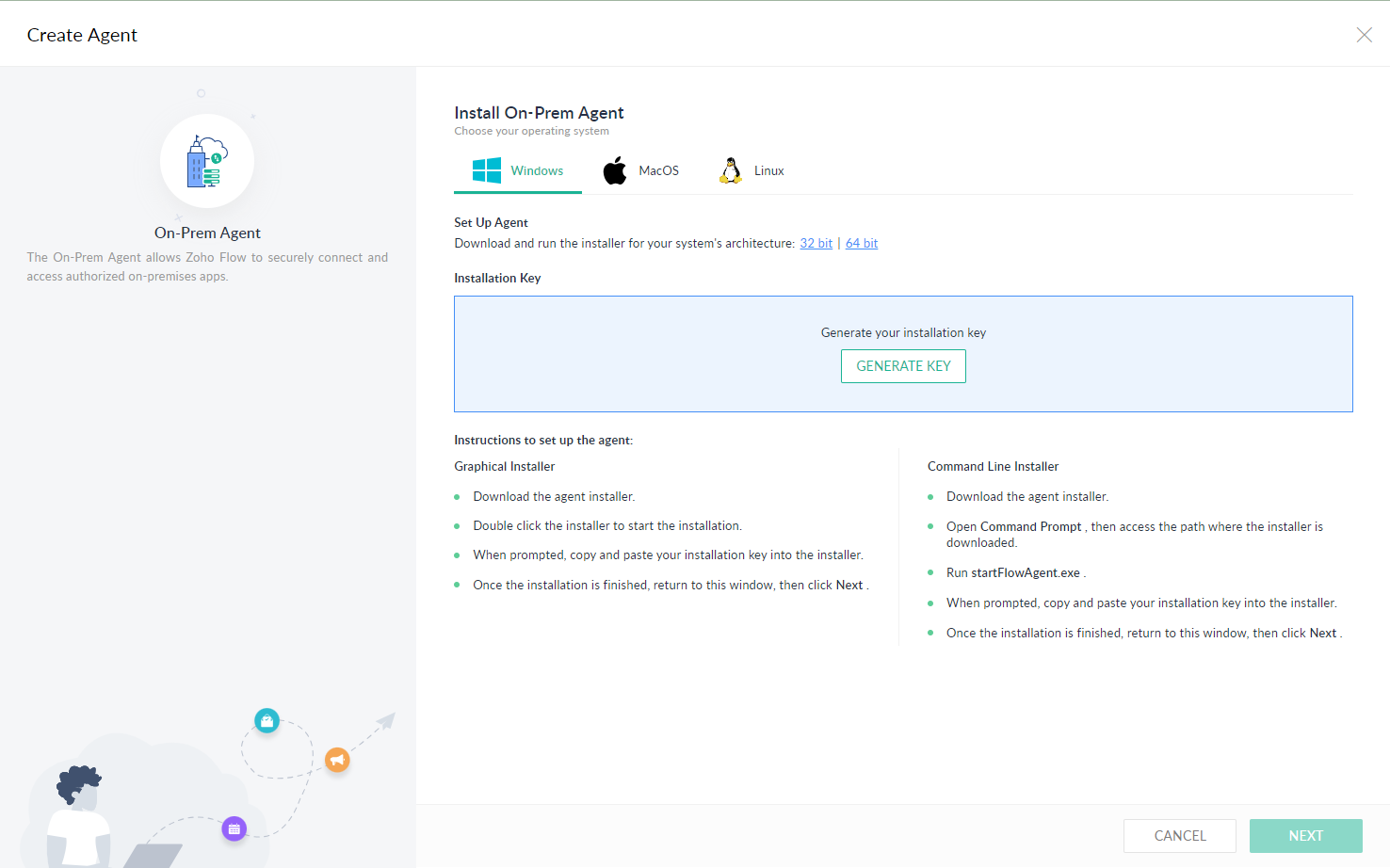
Task: Click the CANCEL button
Action: tap(1179, 835)
